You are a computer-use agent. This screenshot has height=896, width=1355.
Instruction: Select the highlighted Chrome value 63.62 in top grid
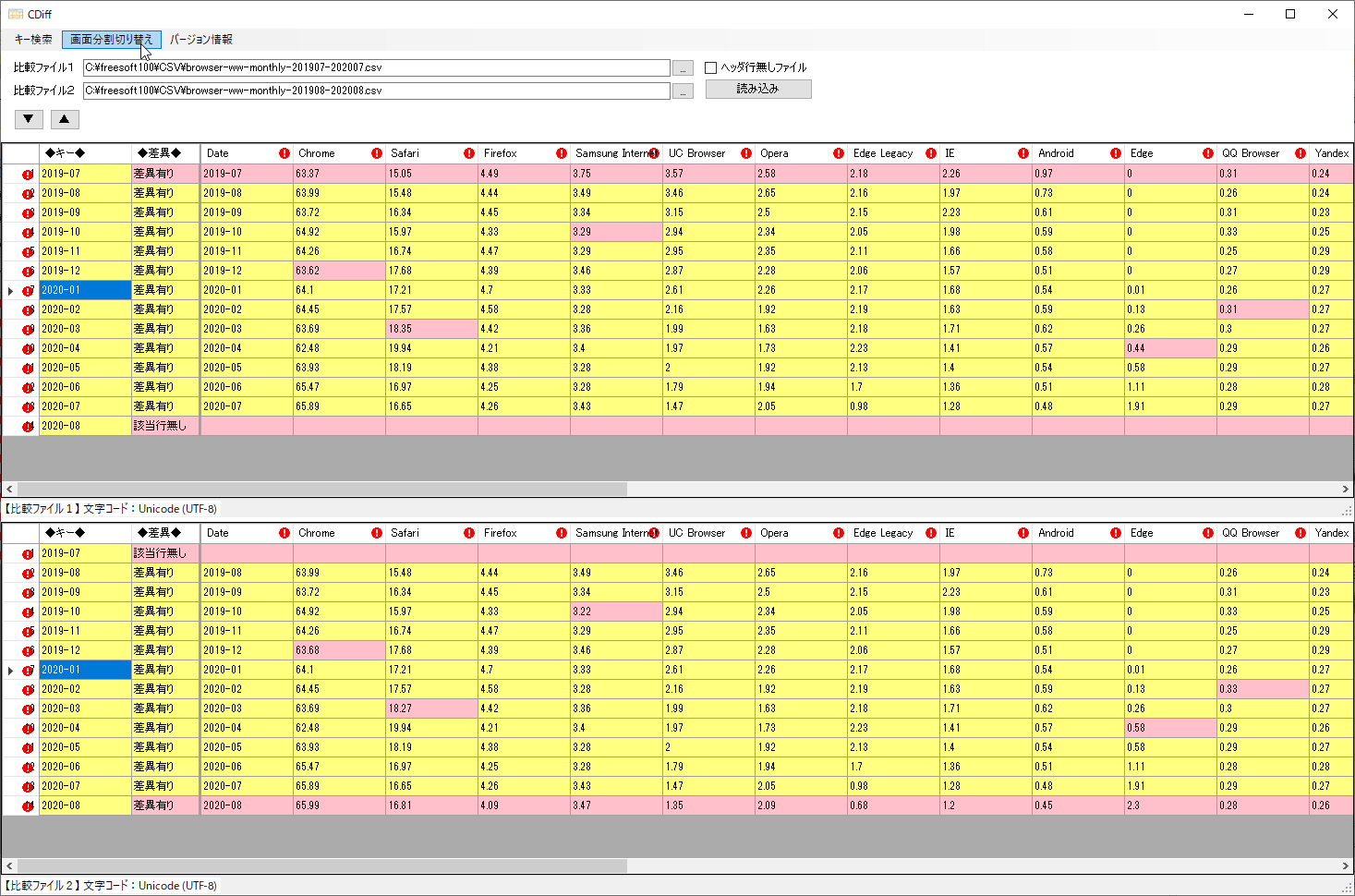point(339,271)
